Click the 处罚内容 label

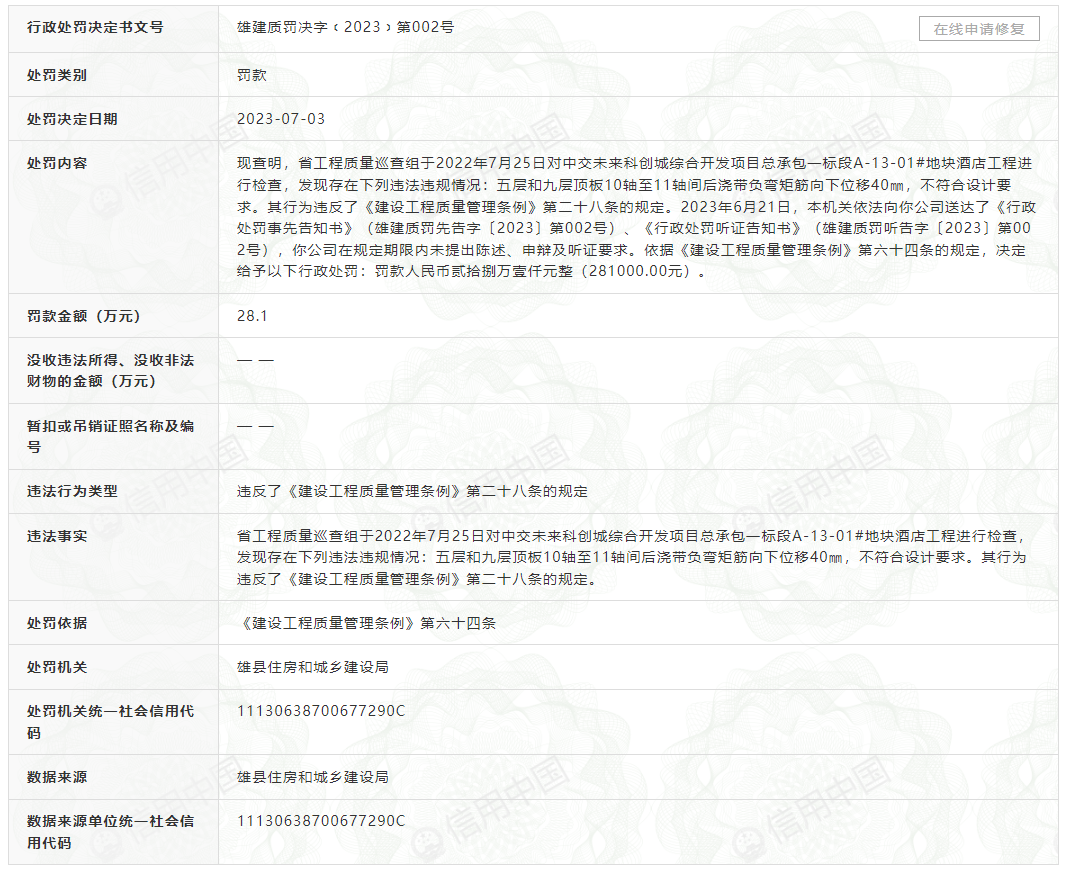57,164
